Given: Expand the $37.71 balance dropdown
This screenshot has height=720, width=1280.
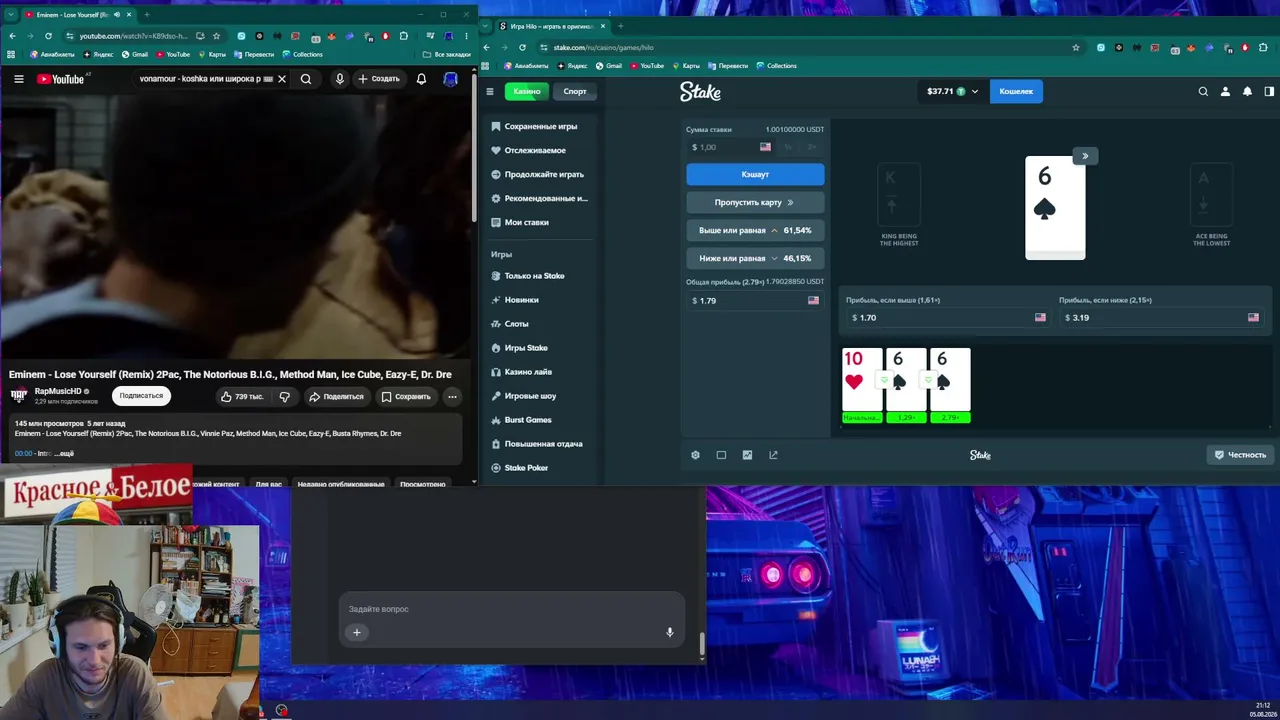Looking at the screenshot, I should [952, 91].
